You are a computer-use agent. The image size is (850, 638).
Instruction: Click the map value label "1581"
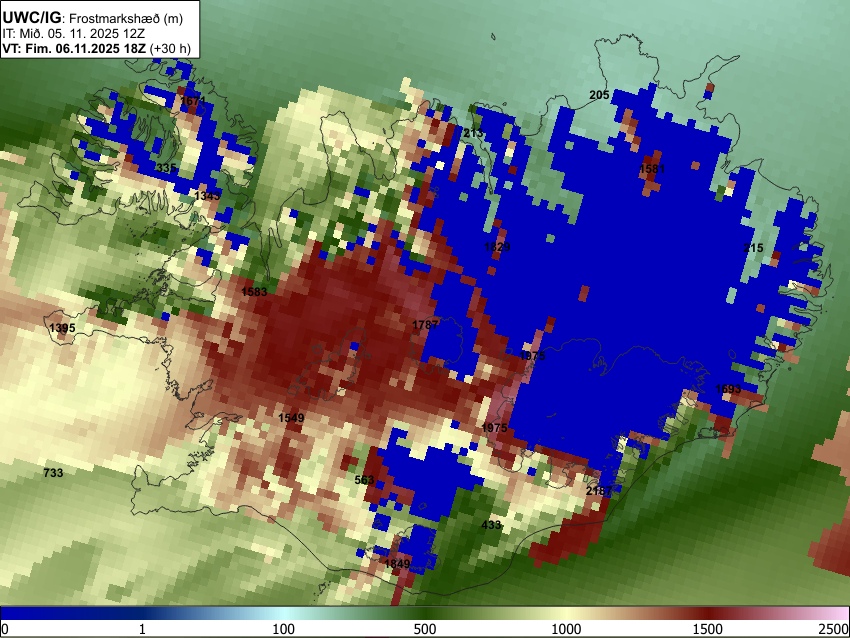tap(652, 169)
